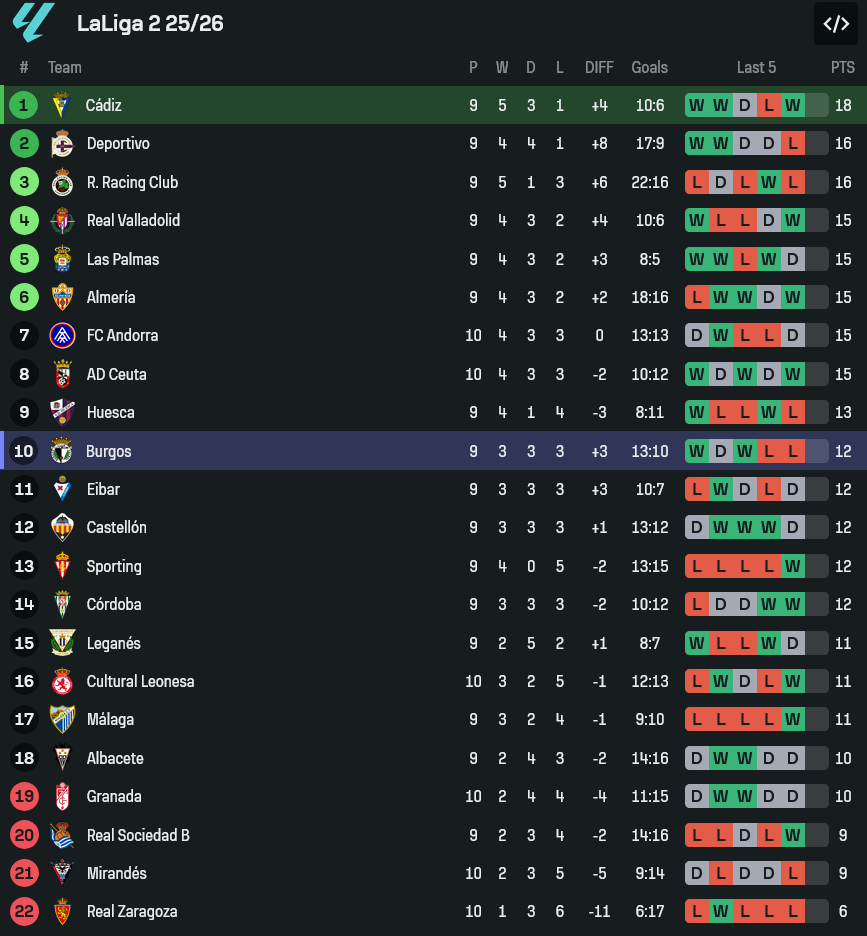Open the Almería team link
This screenshot has height=936, width=867.
(111, 297)
